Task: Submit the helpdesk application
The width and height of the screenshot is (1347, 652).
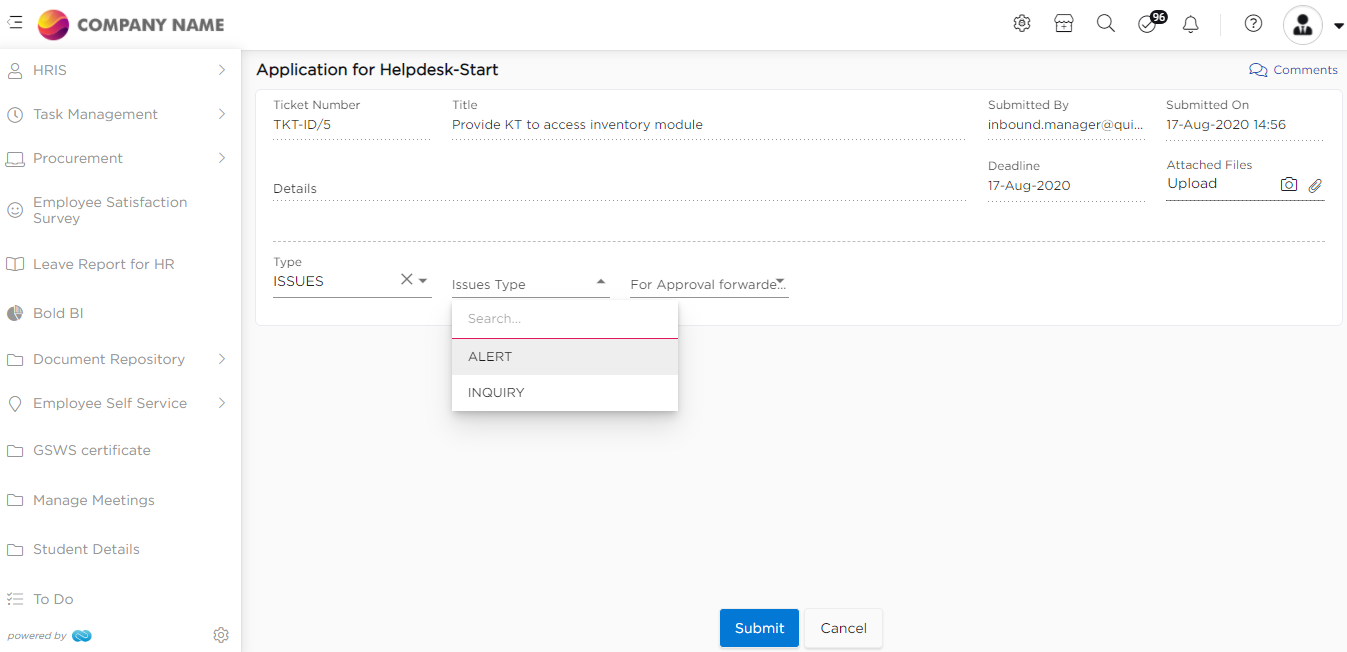Action: point(759,628)
